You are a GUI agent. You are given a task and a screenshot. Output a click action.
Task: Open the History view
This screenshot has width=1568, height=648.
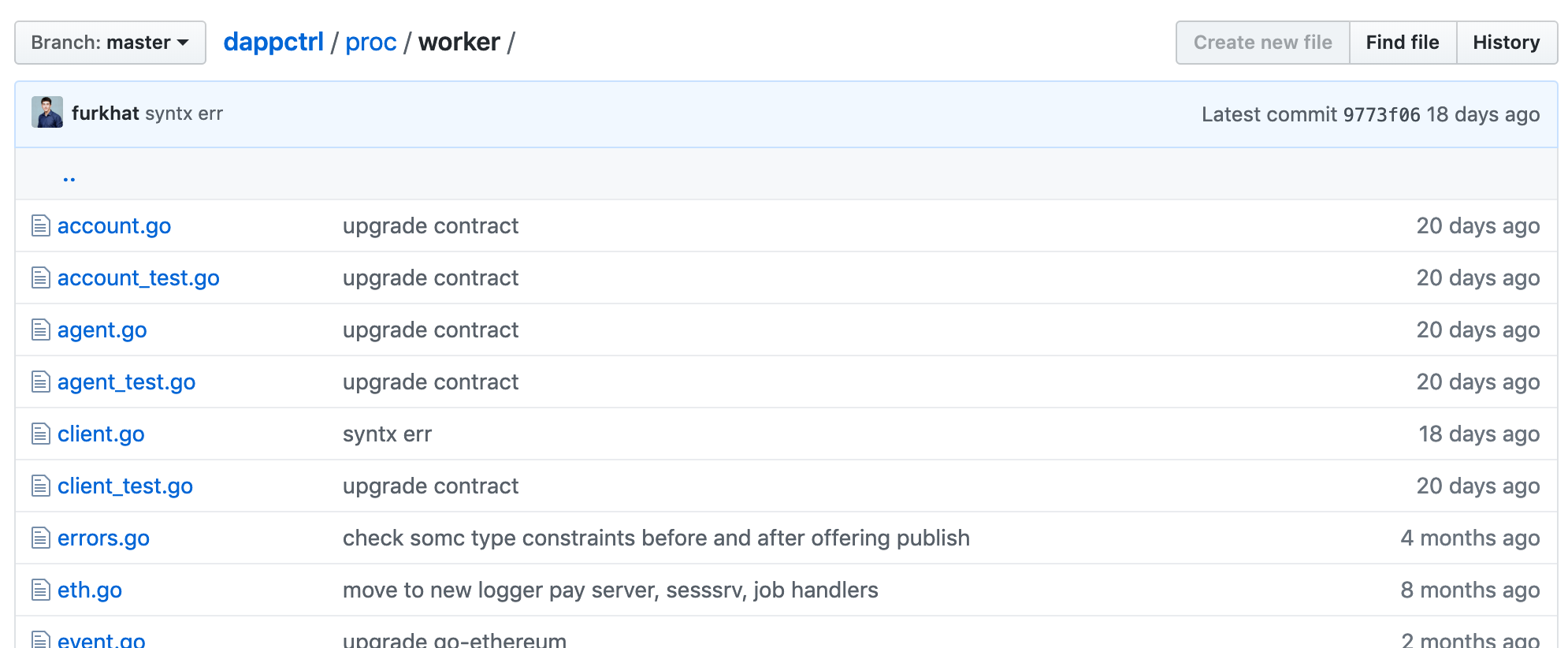[1507, 43]
